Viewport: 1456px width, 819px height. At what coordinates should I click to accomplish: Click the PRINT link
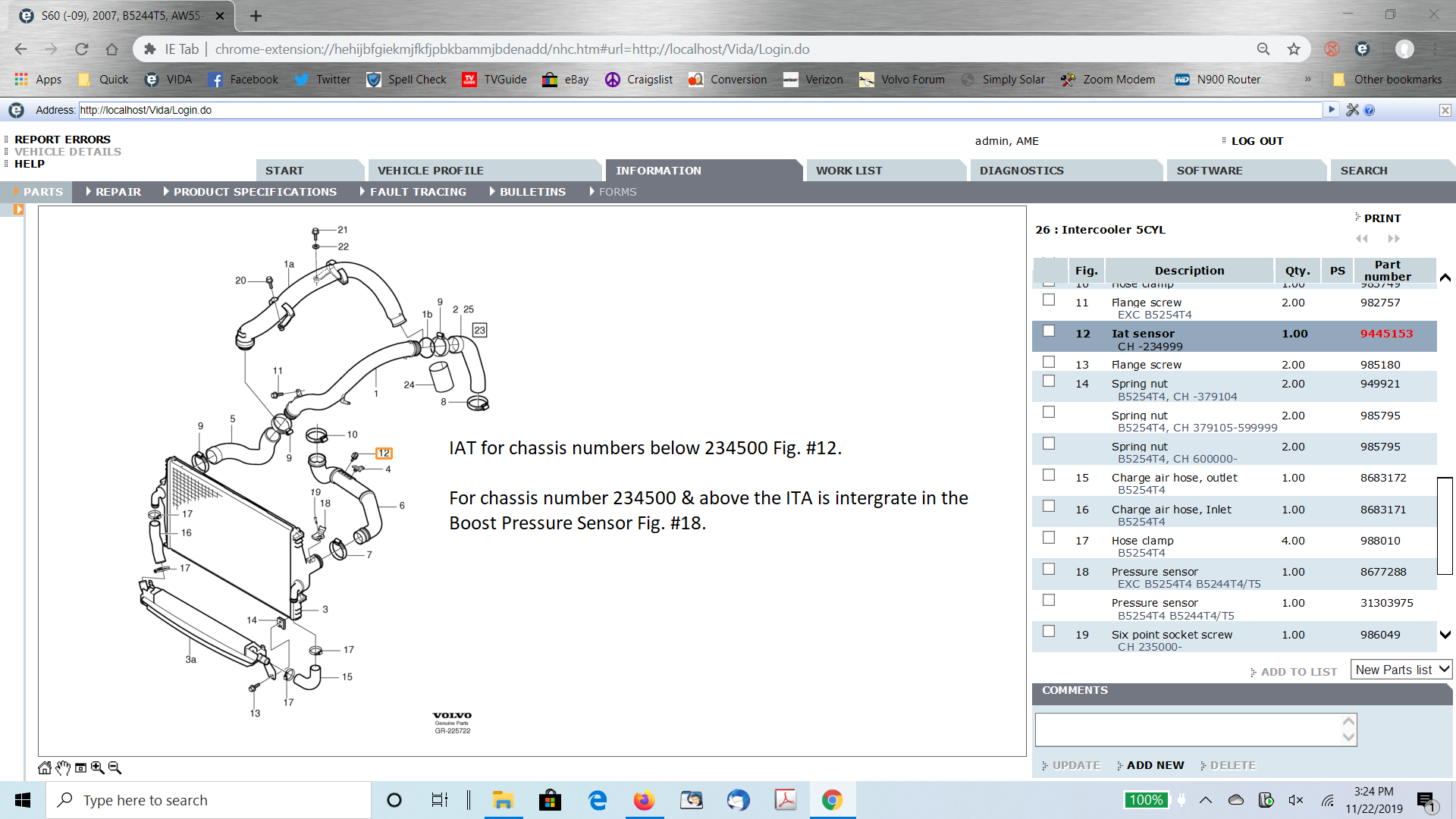(1382, 218)
